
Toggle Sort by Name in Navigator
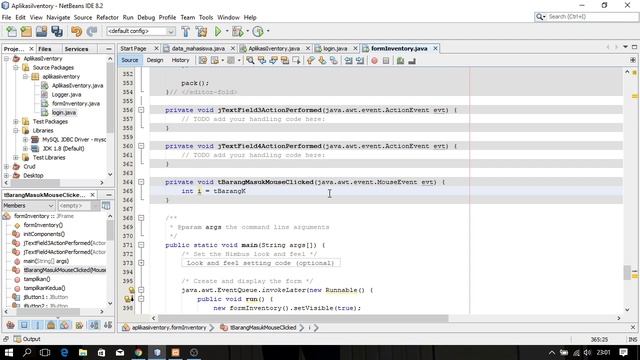[x=94, y=325]
